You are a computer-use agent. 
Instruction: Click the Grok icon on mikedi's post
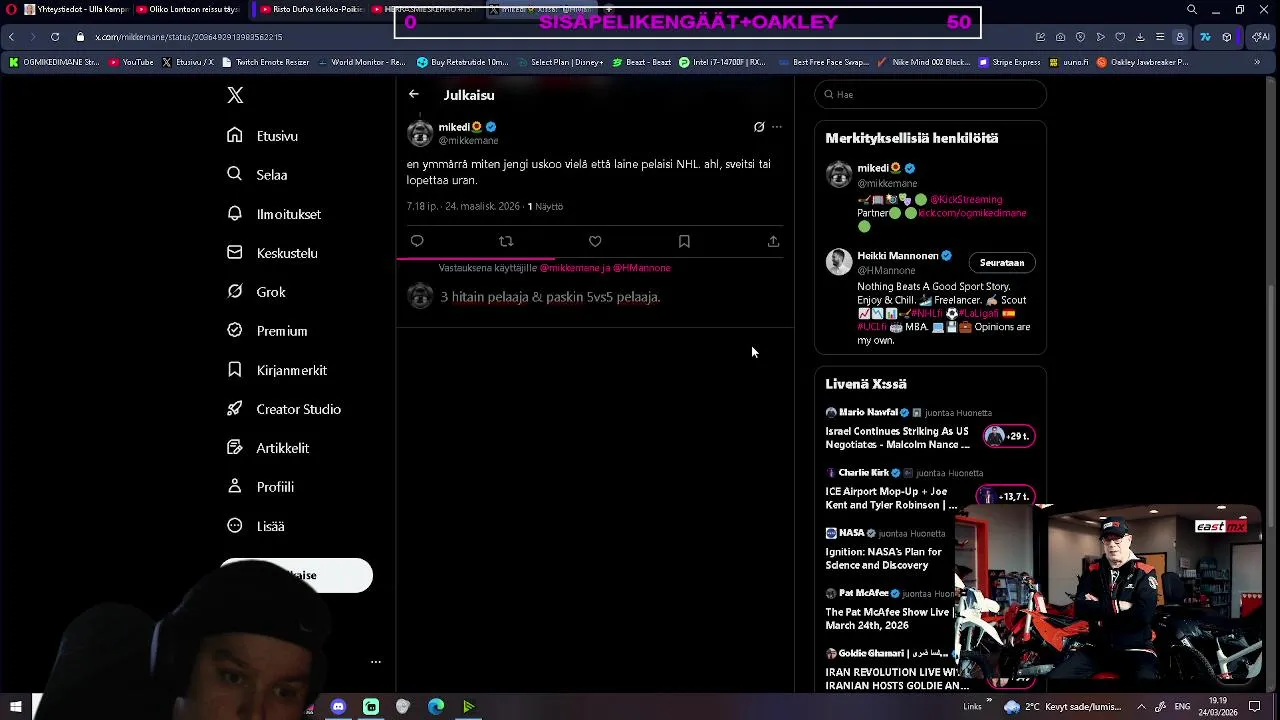click(x=759, y=127)
